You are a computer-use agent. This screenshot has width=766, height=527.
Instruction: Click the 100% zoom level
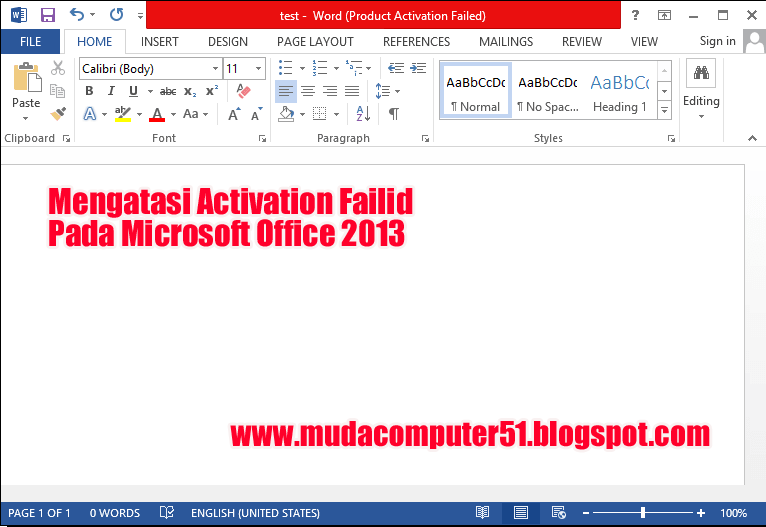point(733,513)
